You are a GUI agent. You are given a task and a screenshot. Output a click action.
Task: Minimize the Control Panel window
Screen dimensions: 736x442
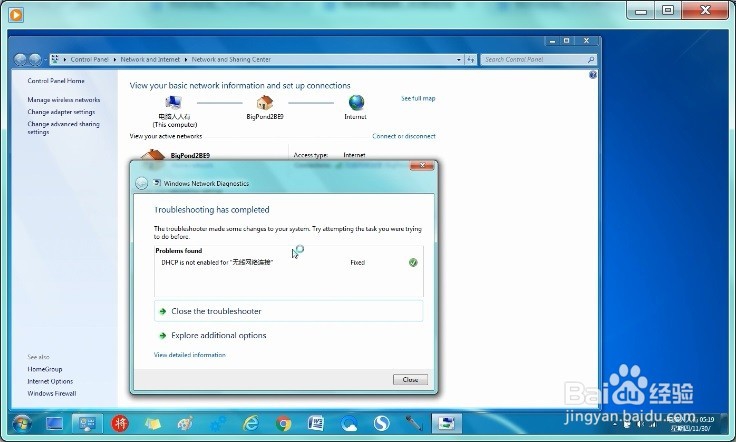[552, 41]
